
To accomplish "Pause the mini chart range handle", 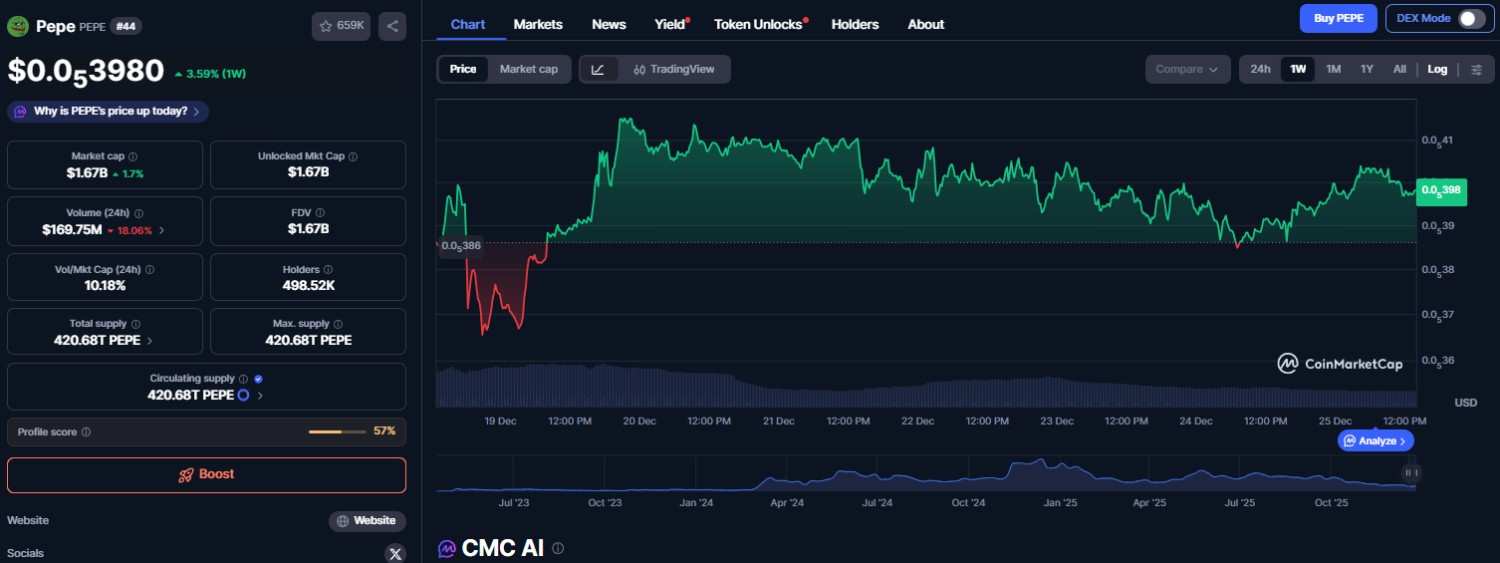I will pos(1410,472).
